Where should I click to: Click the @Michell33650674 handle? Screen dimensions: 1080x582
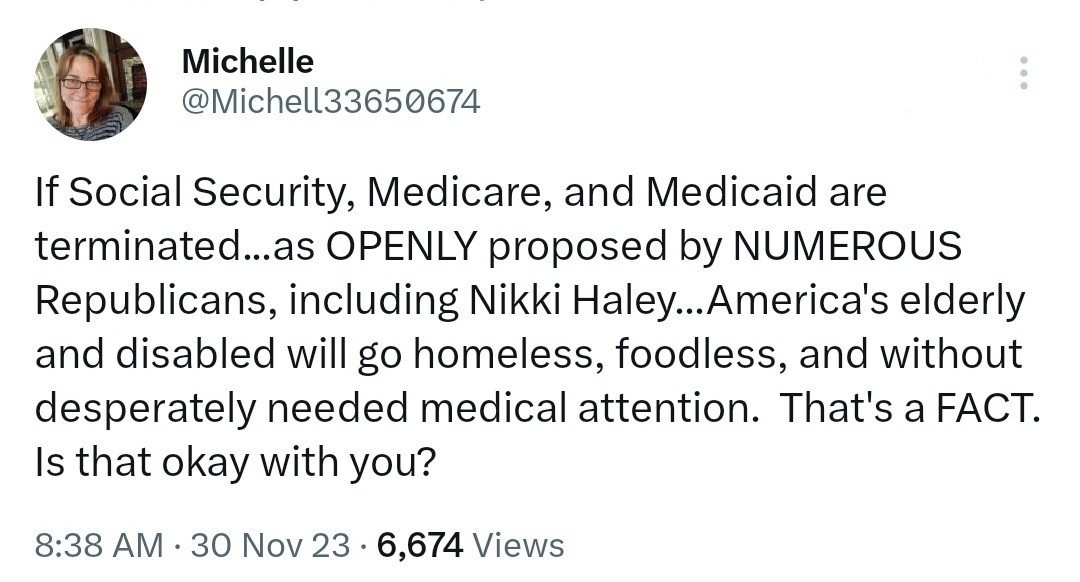click(331, 103)
